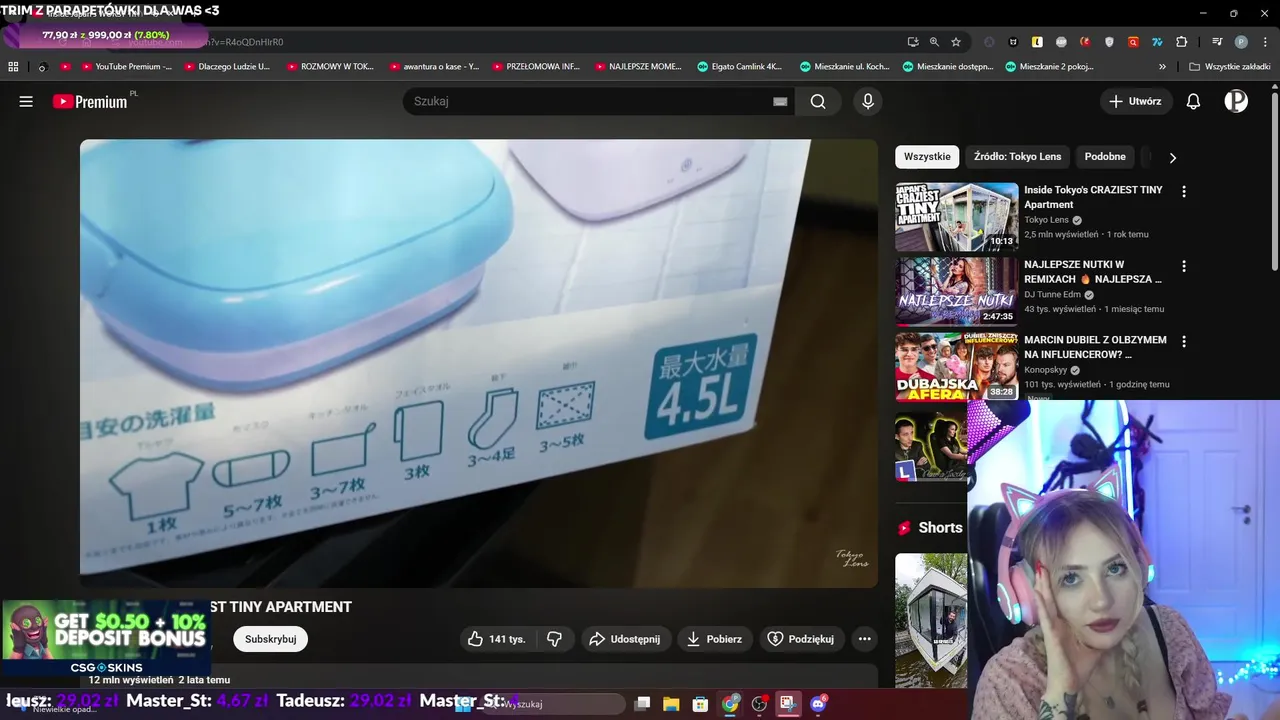Open the Wszystkie zakładki bookmarks folder

tap(1230, 67)
